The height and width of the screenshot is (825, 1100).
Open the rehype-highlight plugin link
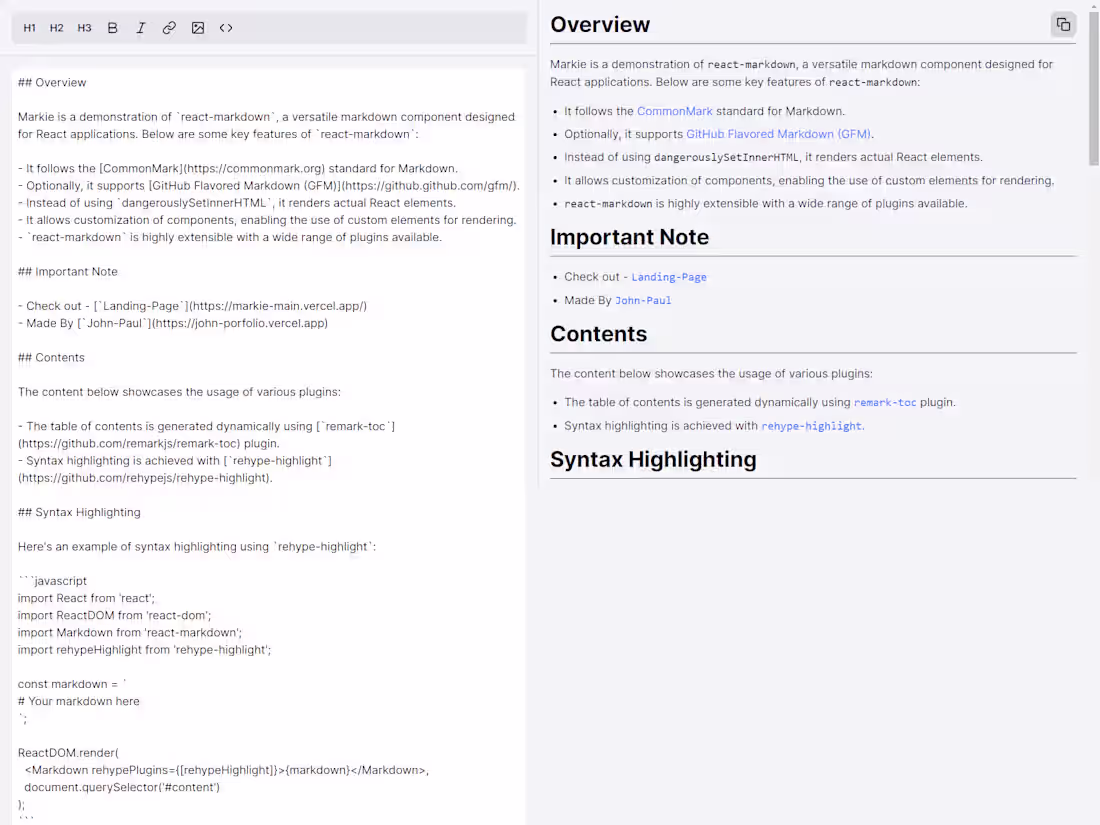click(812, 426)
